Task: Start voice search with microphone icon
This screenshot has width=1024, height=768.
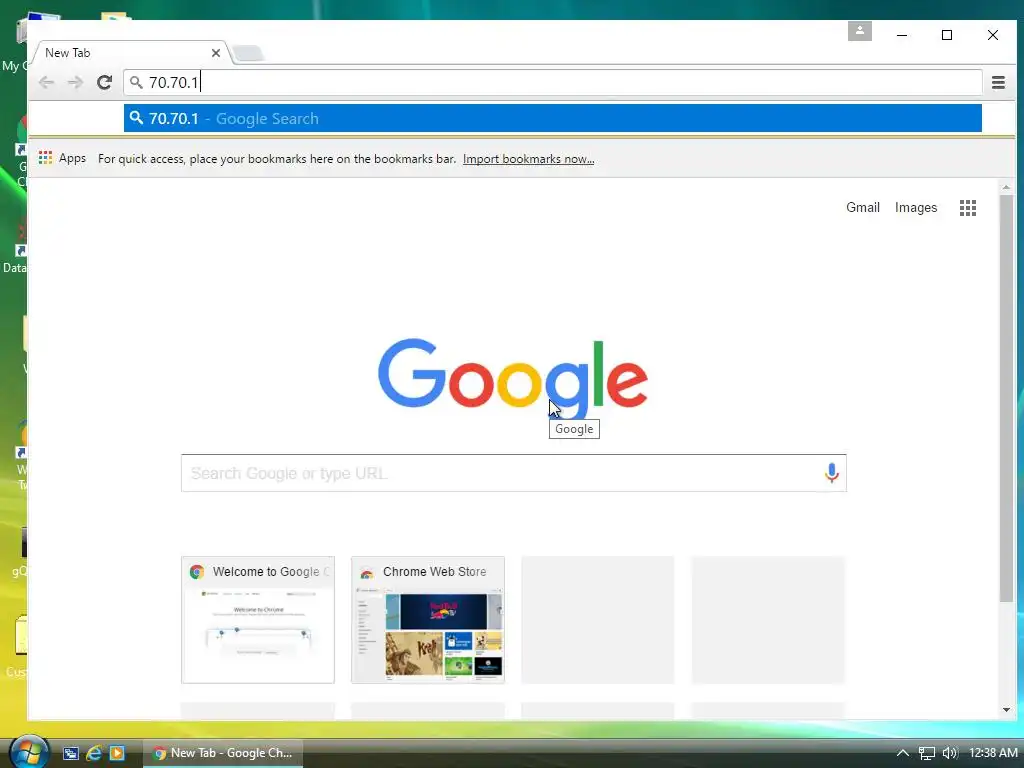Action: click(831, 473)
